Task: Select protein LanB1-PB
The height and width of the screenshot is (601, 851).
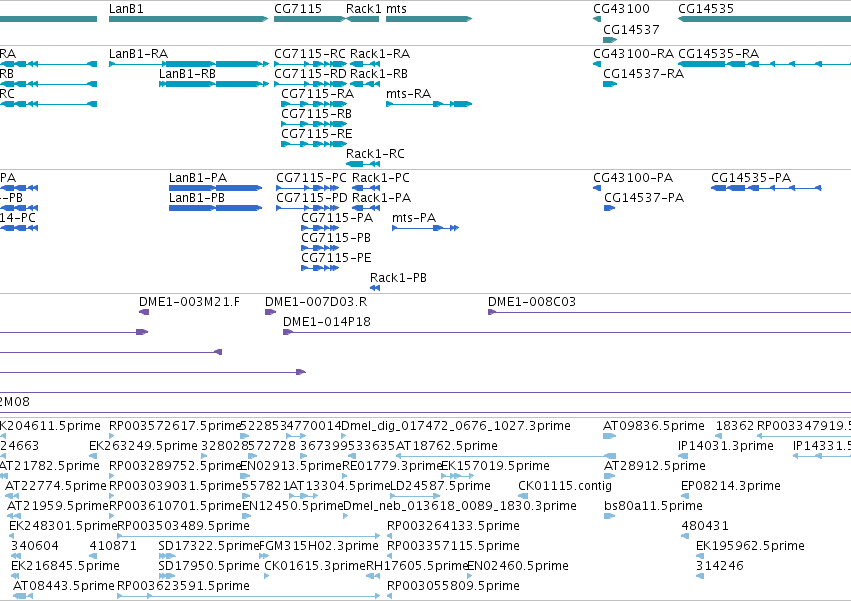Action: tap(215, 208)
